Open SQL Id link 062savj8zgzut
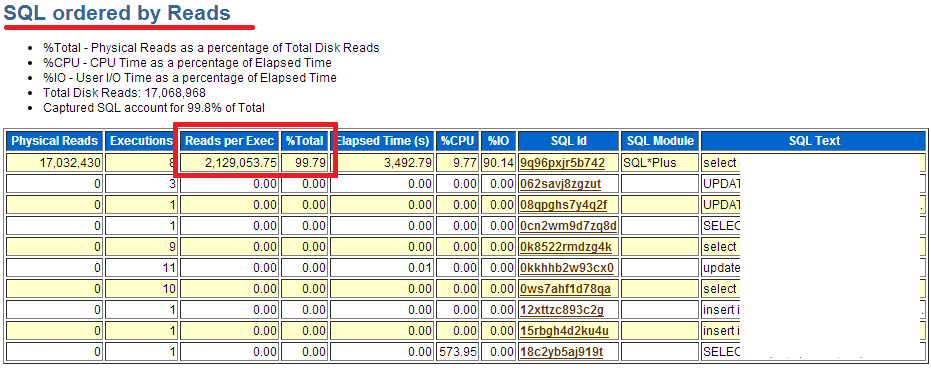The image size is (931, 370). 560,184
